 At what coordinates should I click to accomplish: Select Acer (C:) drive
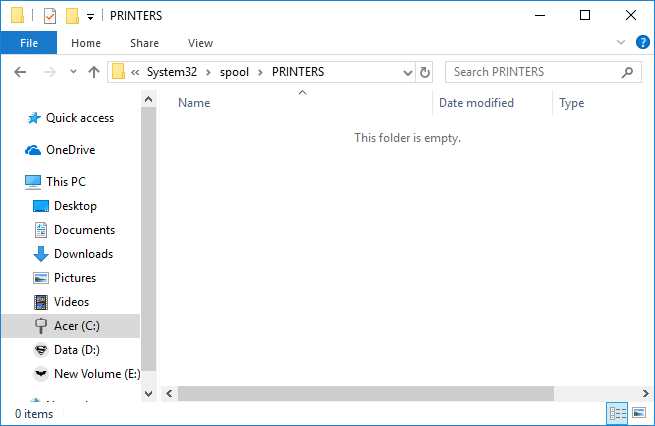point(76,326)
